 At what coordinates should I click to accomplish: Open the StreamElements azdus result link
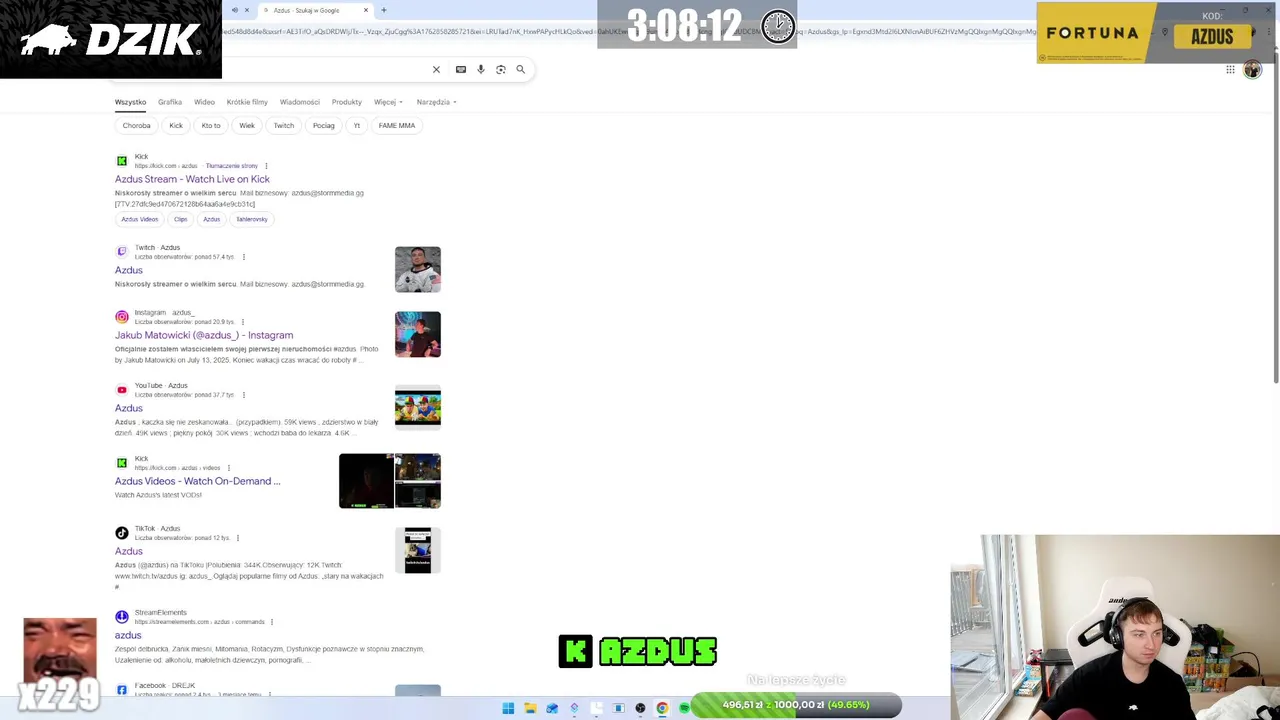point(128,635)
